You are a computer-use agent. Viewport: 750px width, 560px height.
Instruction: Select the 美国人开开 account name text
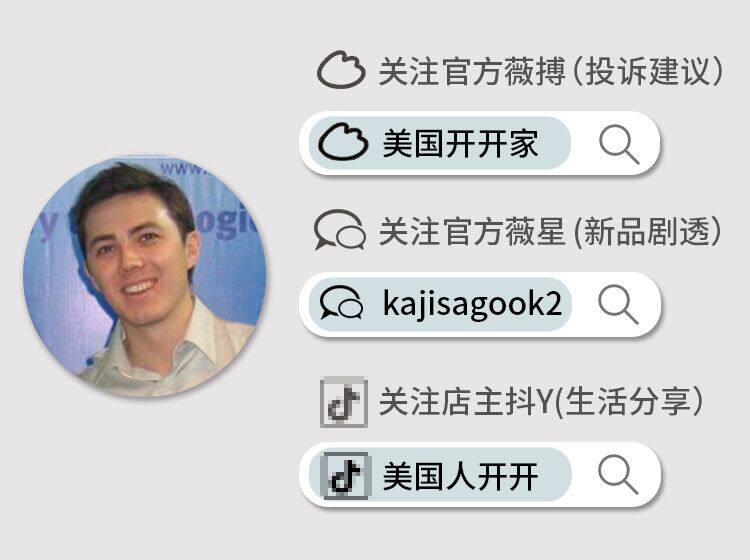[x=460, y=476]
